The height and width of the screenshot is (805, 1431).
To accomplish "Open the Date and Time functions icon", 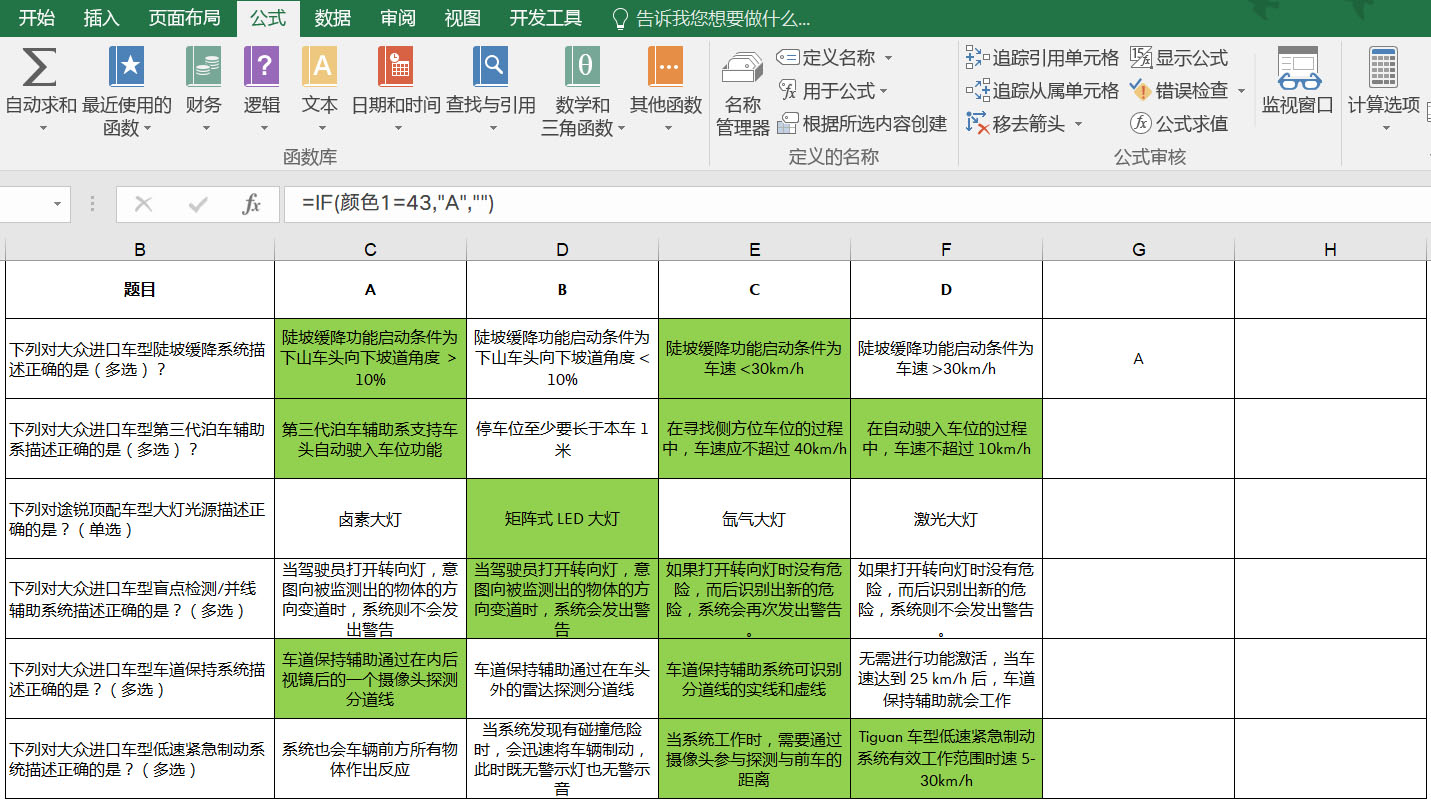I will point(396,68).
